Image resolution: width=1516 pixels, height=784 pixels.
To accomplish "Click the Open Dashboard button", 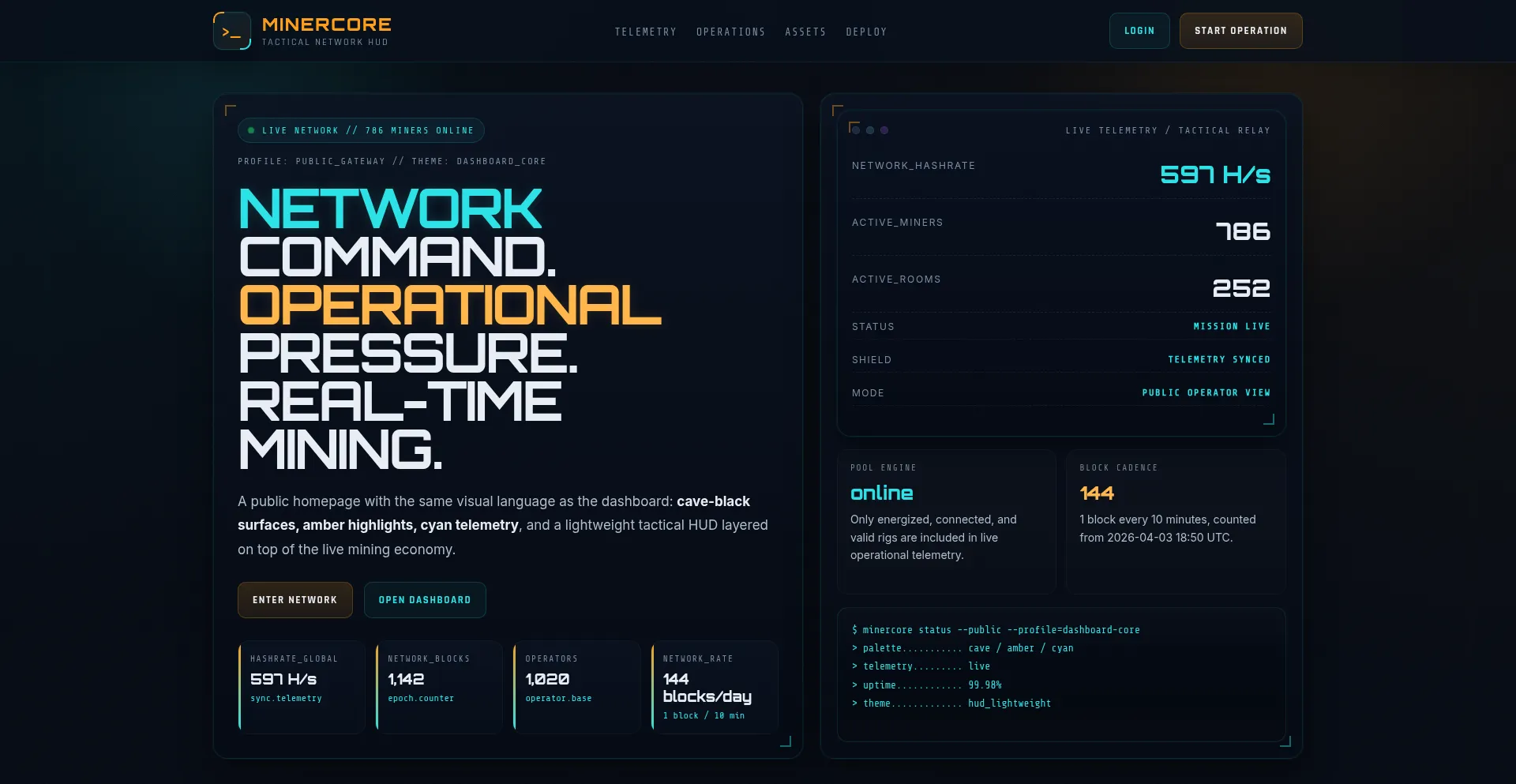I will point(425,600).
